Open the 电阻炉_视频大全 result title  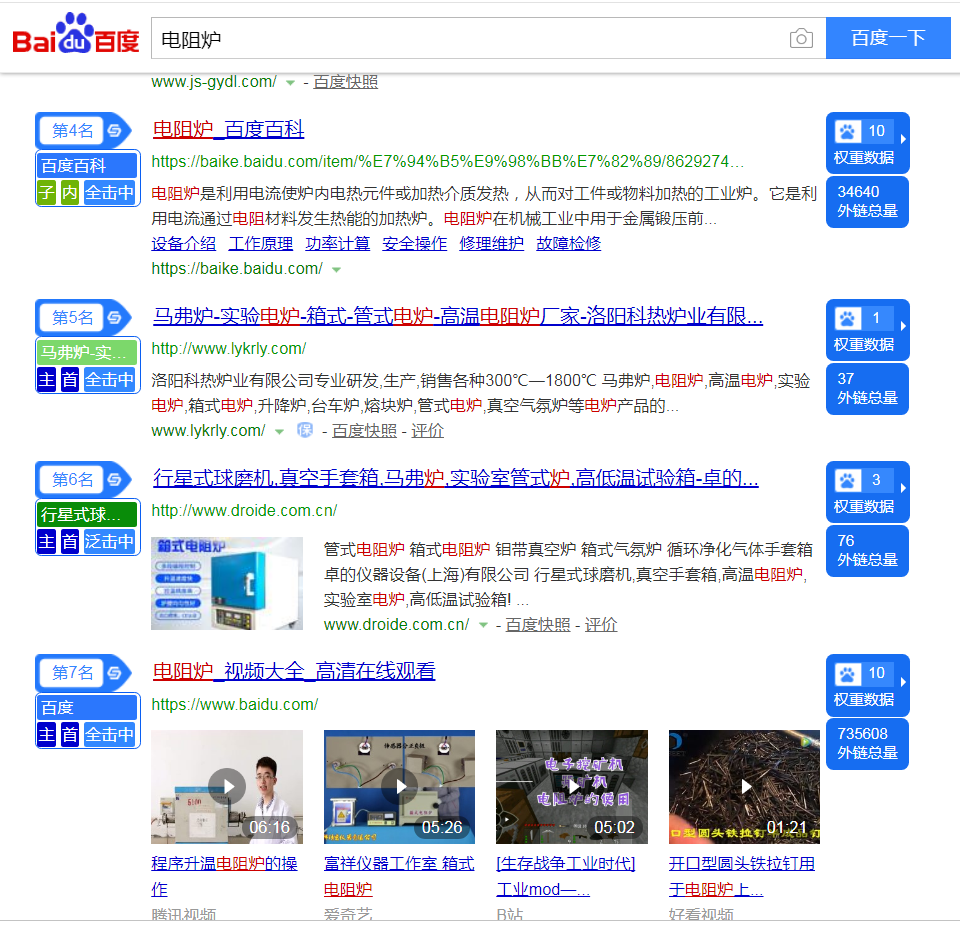click(x=294, y=671)
